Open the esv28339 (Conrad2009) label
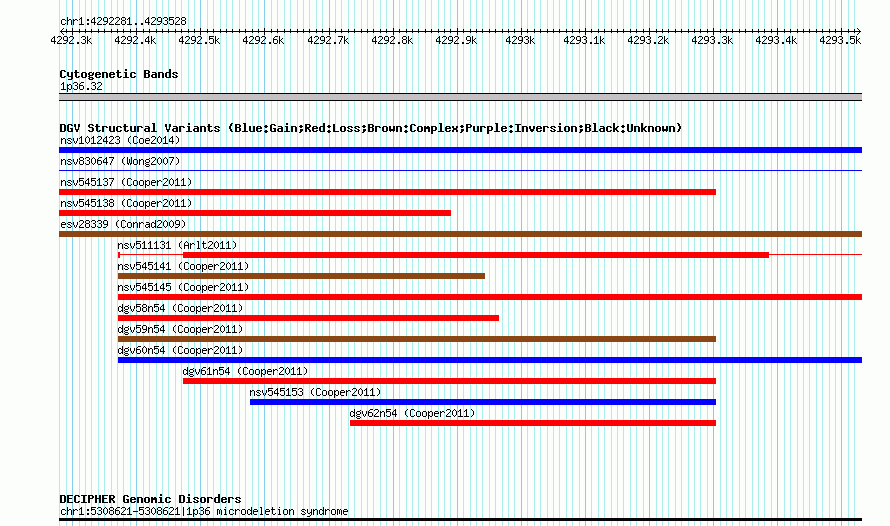This screenshot has width=890, height=526. 123,224
